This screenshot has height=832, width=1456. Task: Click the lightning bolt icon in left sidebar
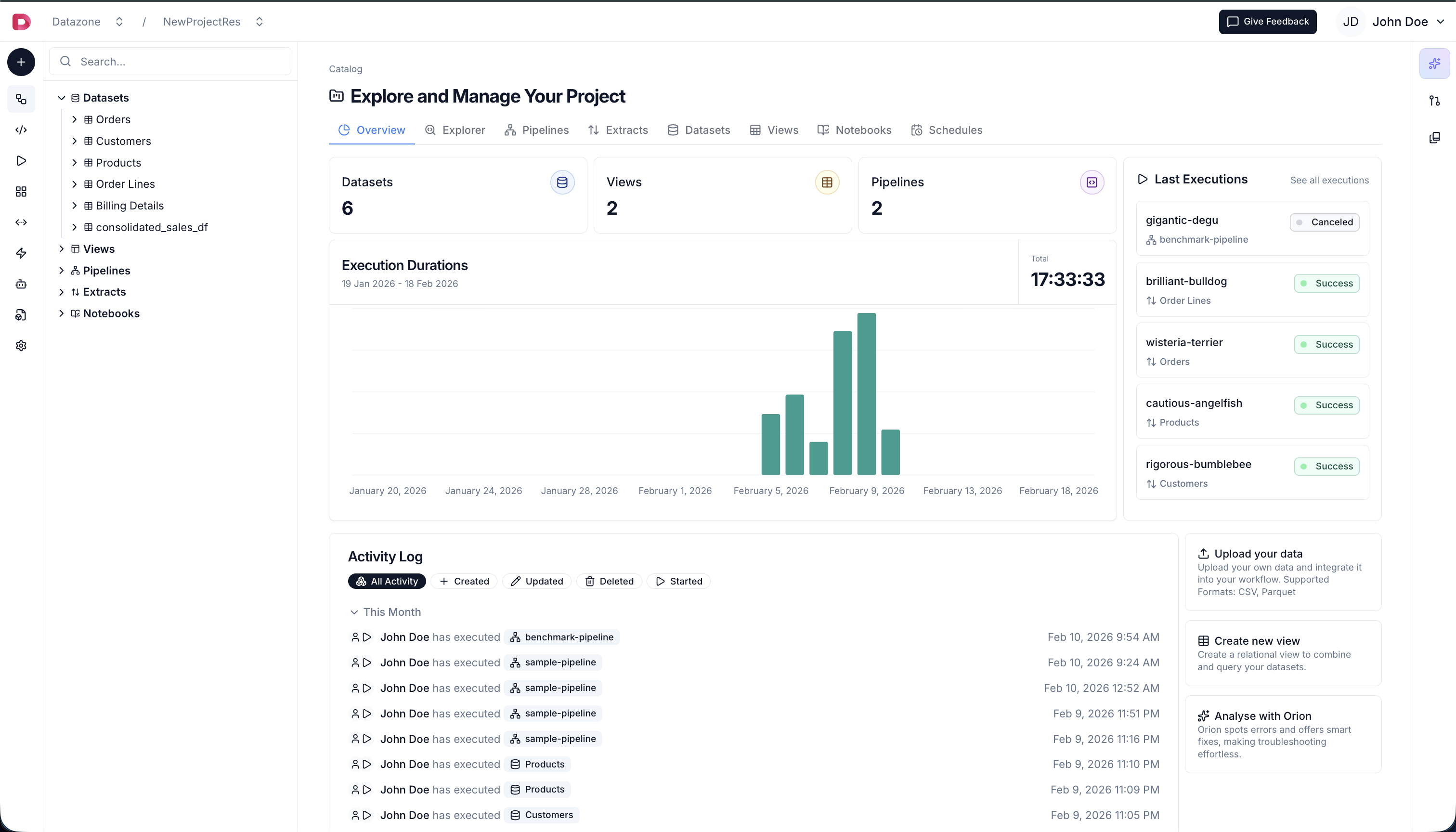pos(21,253)
